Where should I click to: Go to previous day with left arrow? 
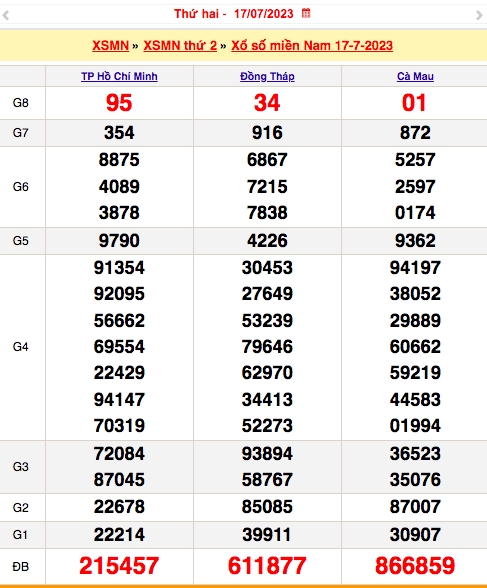[x=6, y=15]
